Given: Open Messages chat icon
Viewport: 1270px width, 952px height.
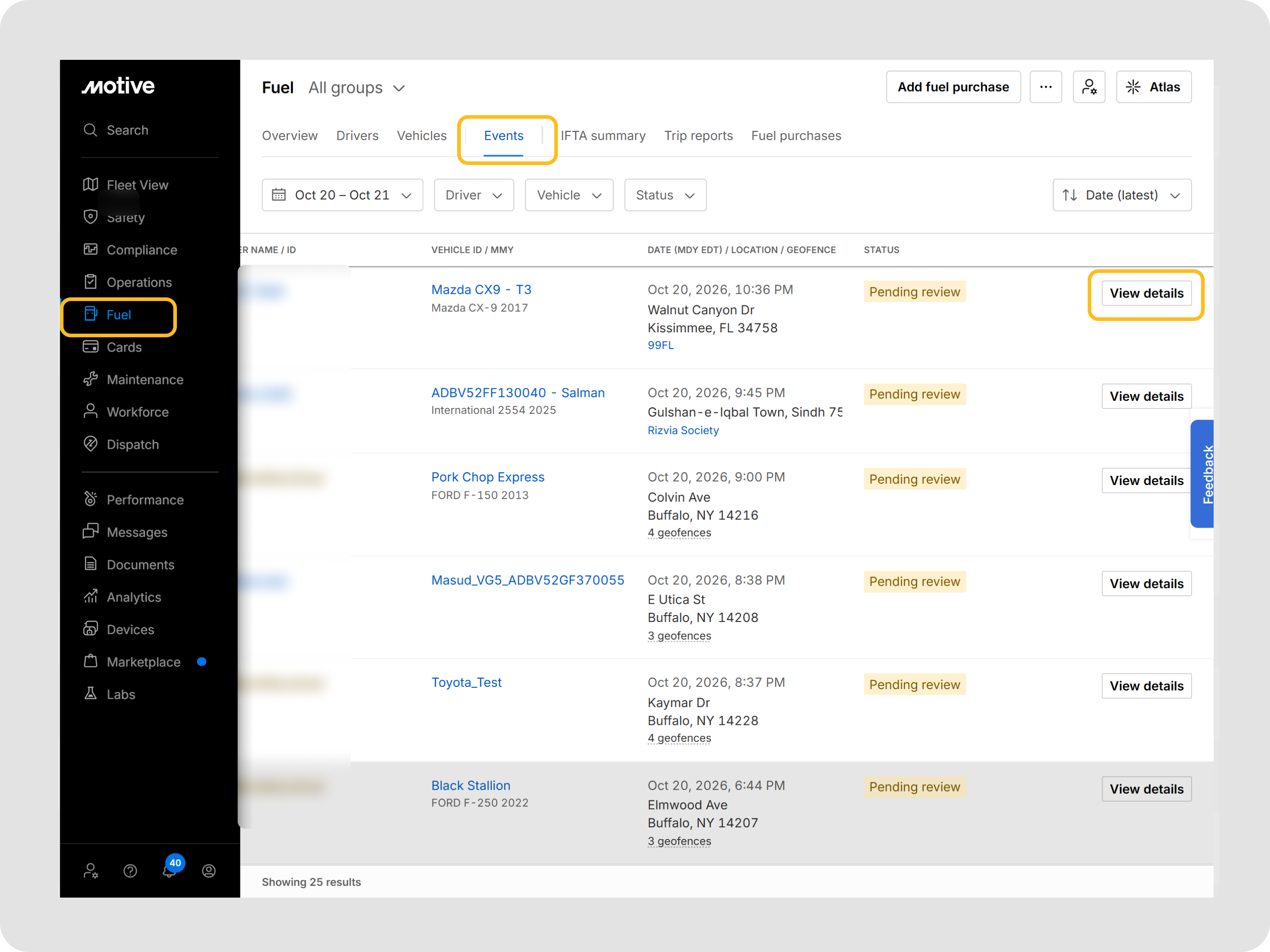Looking at the screenshot, I should (90, 532).
